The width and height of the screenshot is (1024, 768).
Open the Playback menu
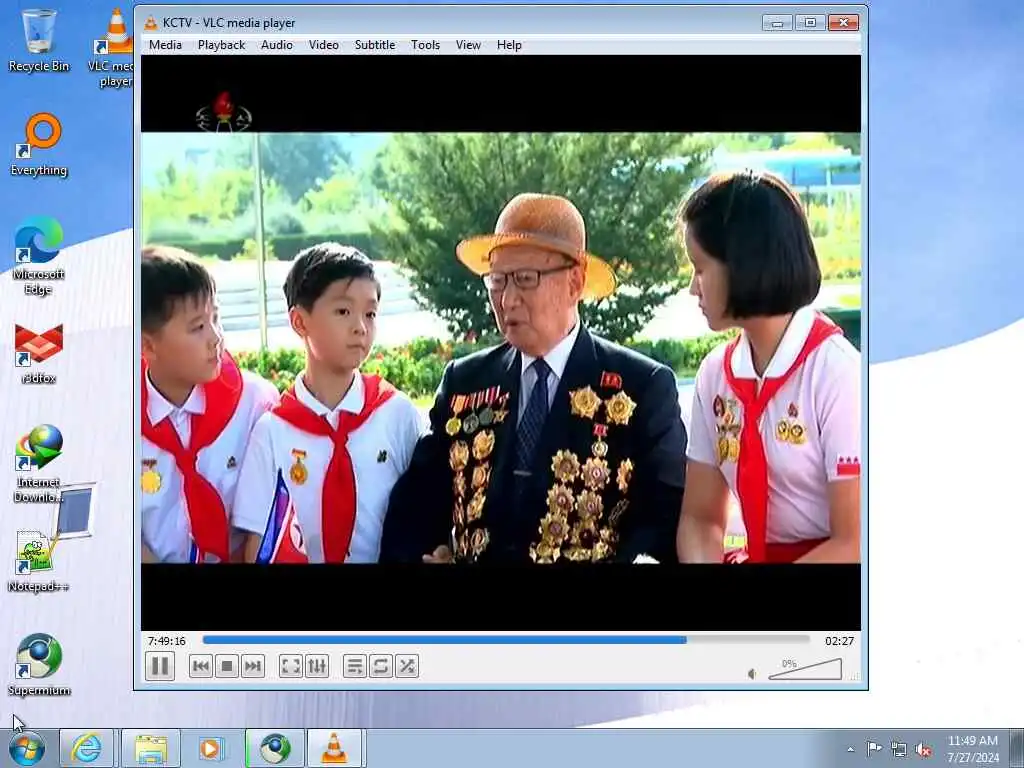coord(221,45)
